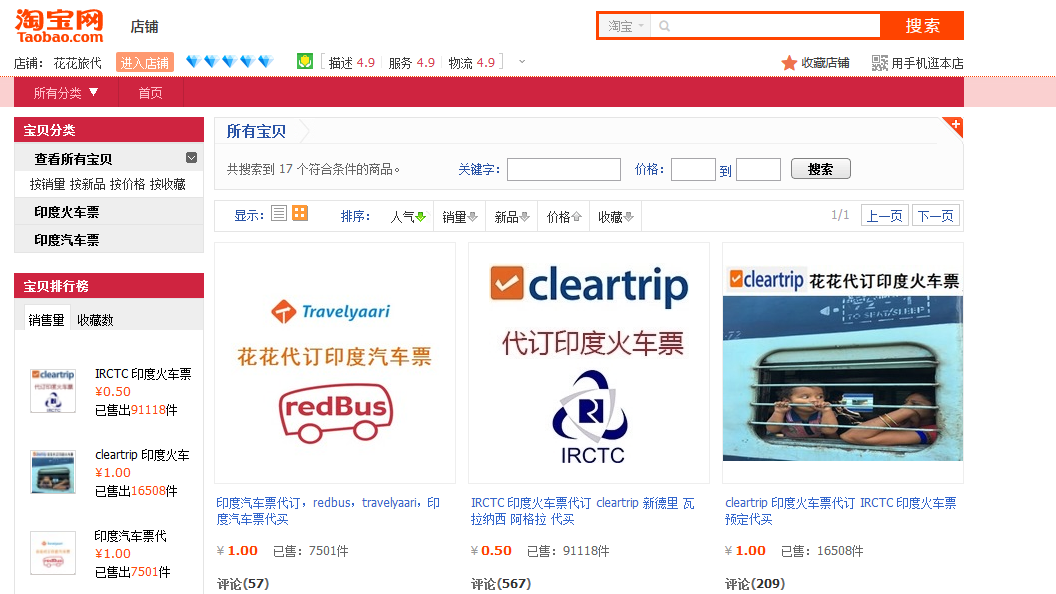Viewport: 1056px width, 594px height.
Task: Click the search magnifier icon in top bar
Action: (x=665, y=26)
